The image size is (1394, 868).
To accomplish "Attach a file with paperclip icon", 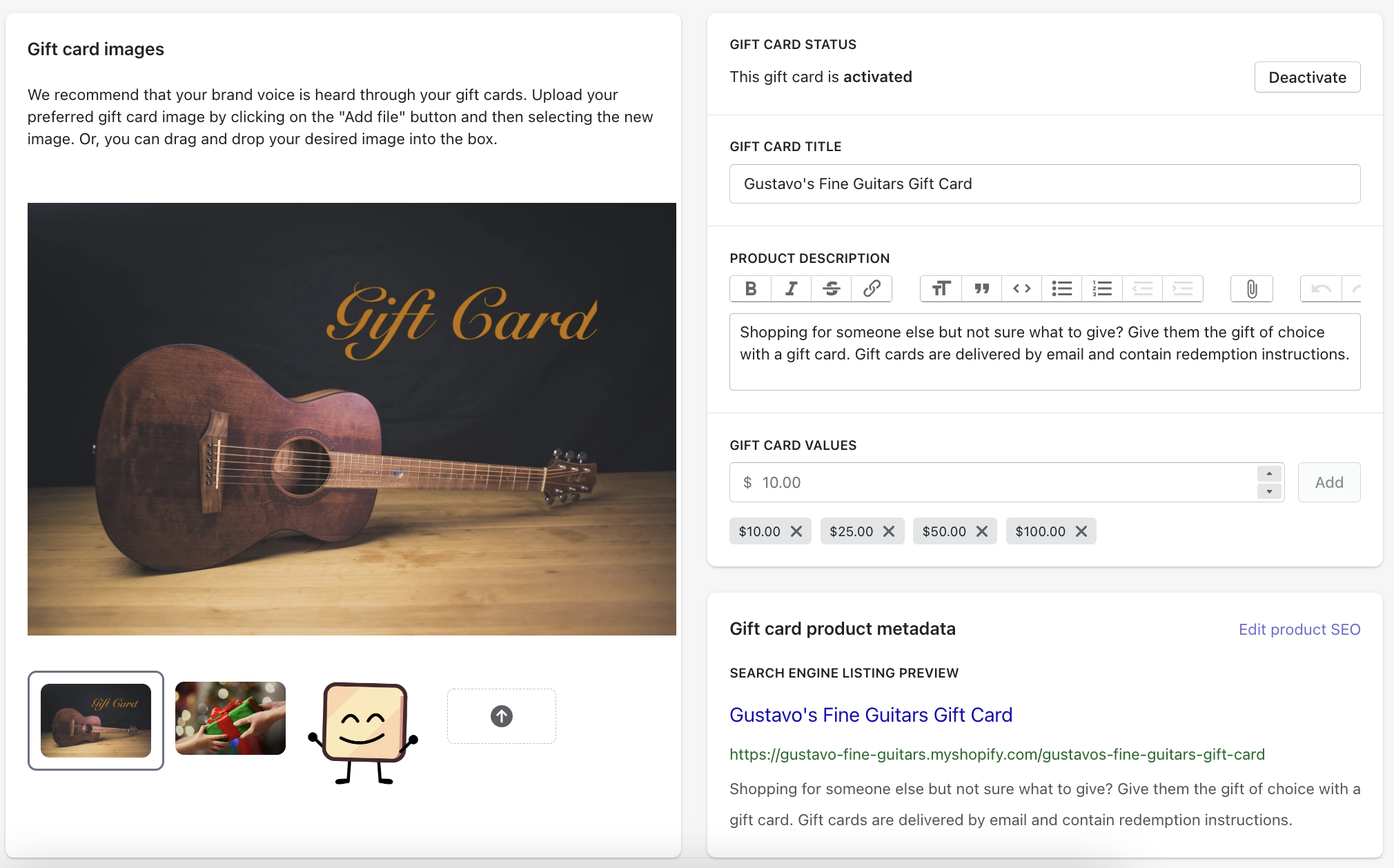I will (x=1252, y=288).
